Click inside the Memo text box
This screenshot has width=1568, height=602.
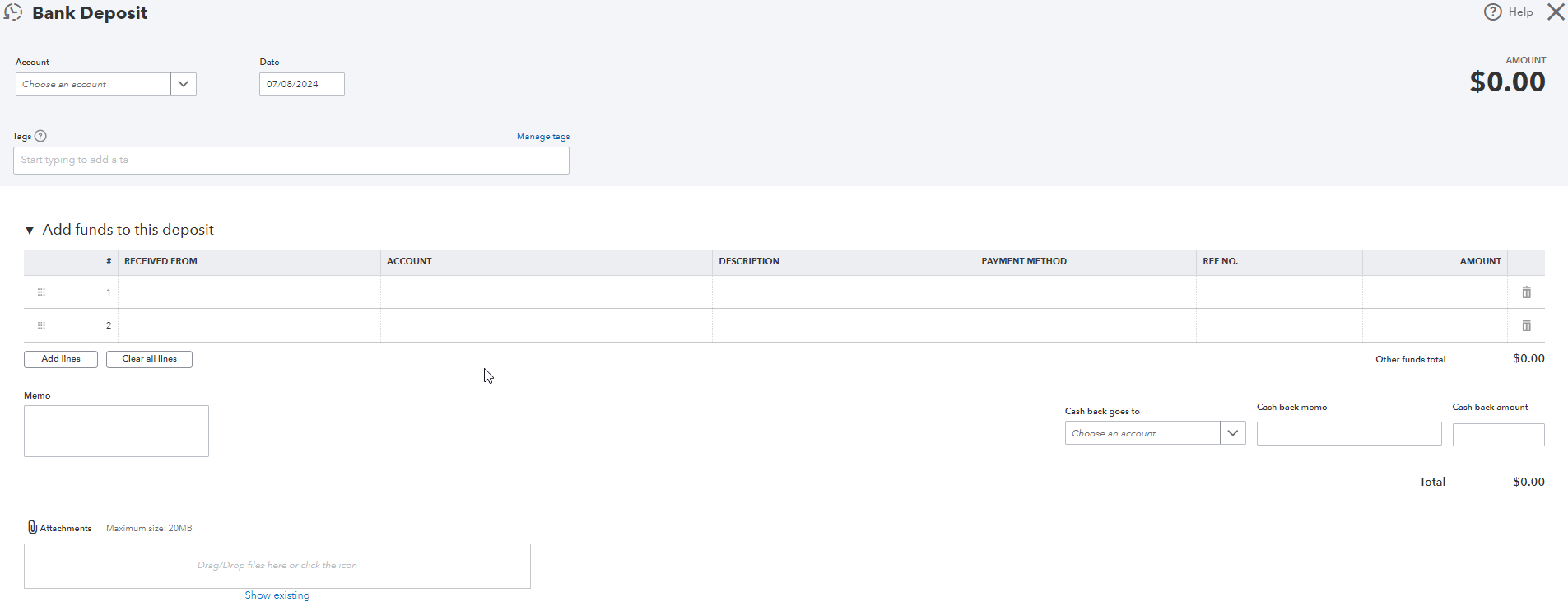click(116, 431)
